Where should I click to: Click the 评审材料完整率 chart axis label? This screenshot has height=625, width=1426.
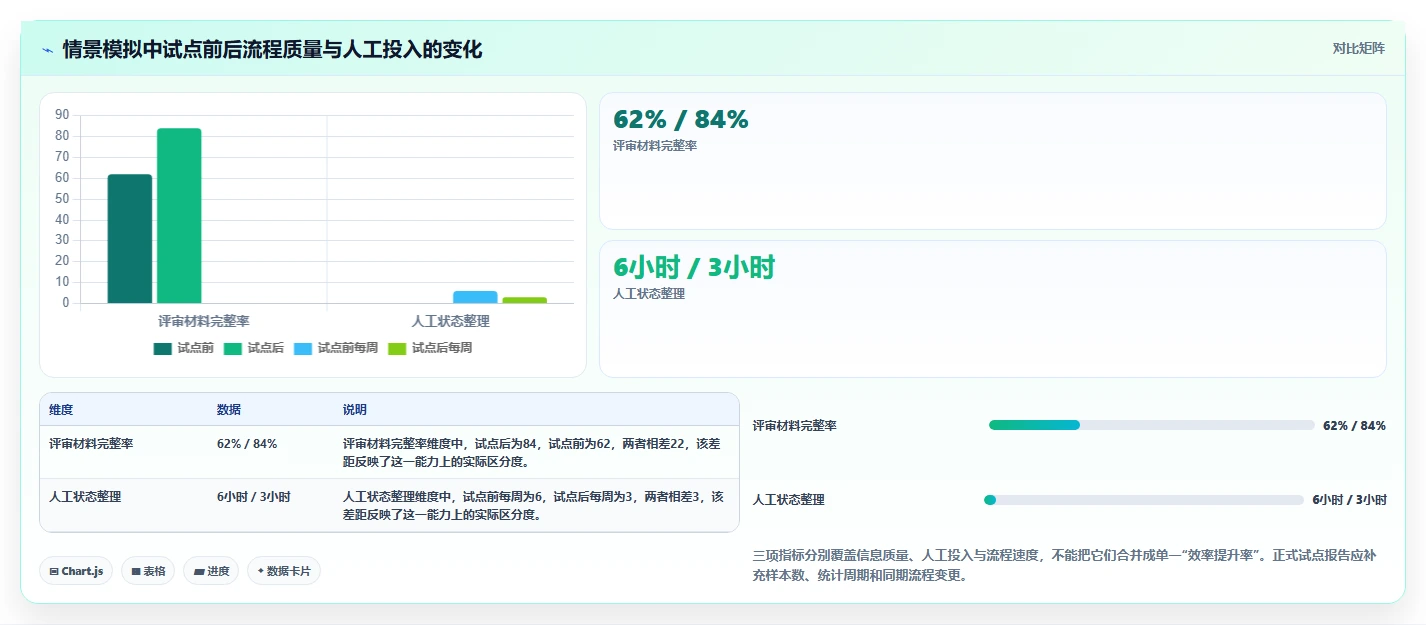pos(204,321)
